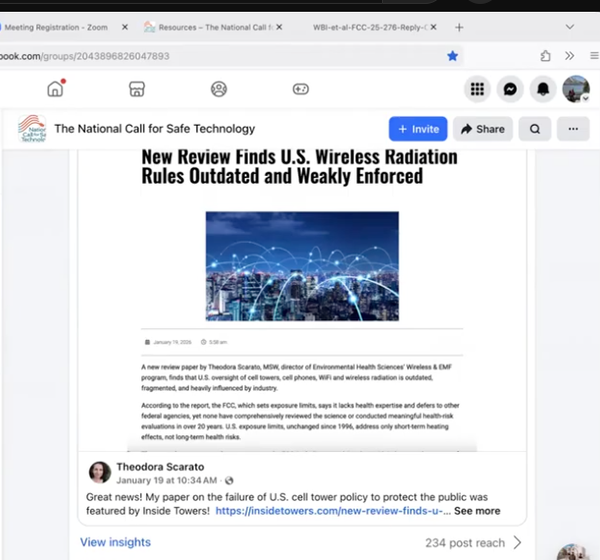Switch to the Meeting Registration - Zoom tab
The image size is (600, 560).
coord(60,27)
